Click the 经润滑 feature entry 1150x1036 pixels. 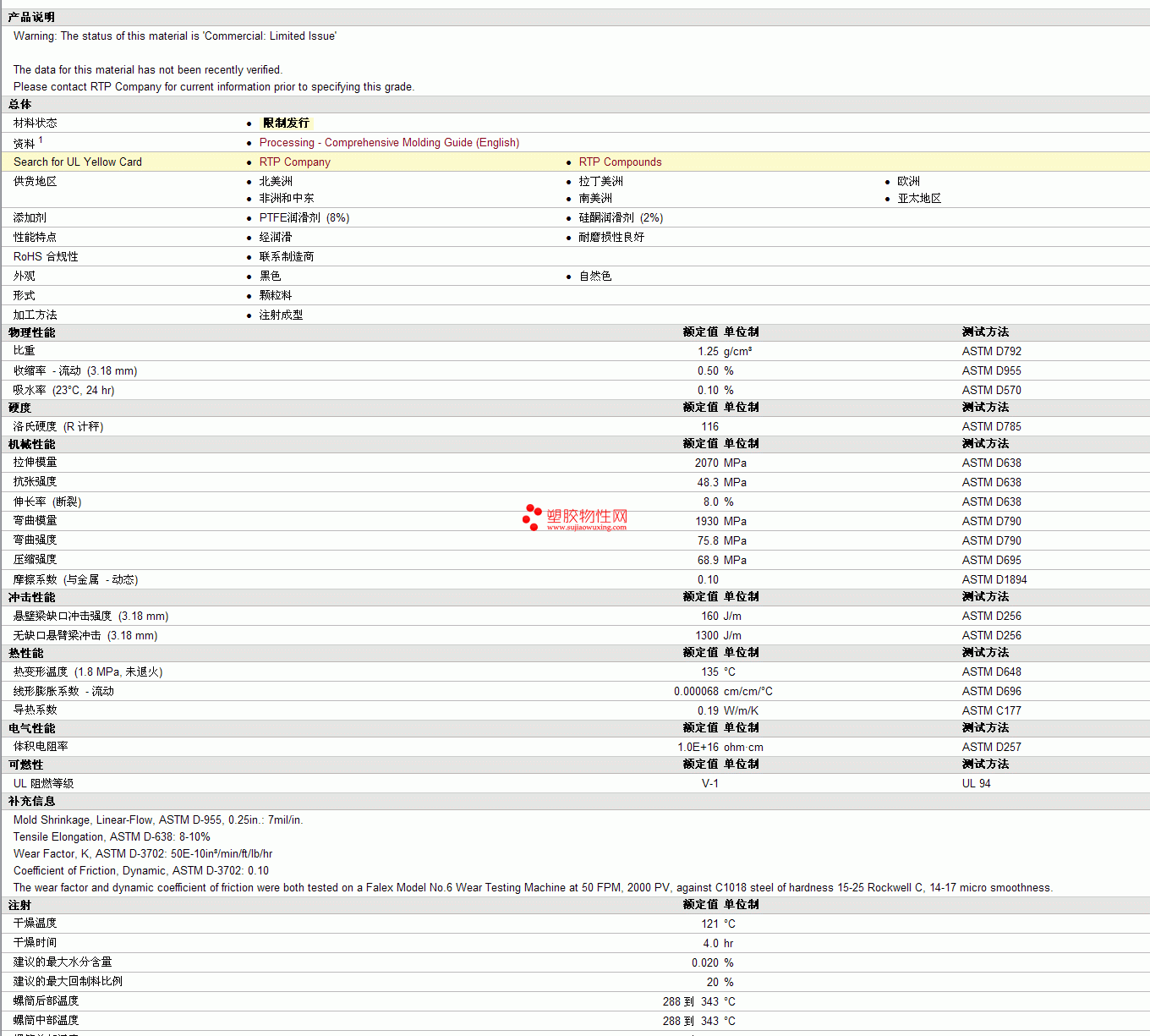coord(276,238)
